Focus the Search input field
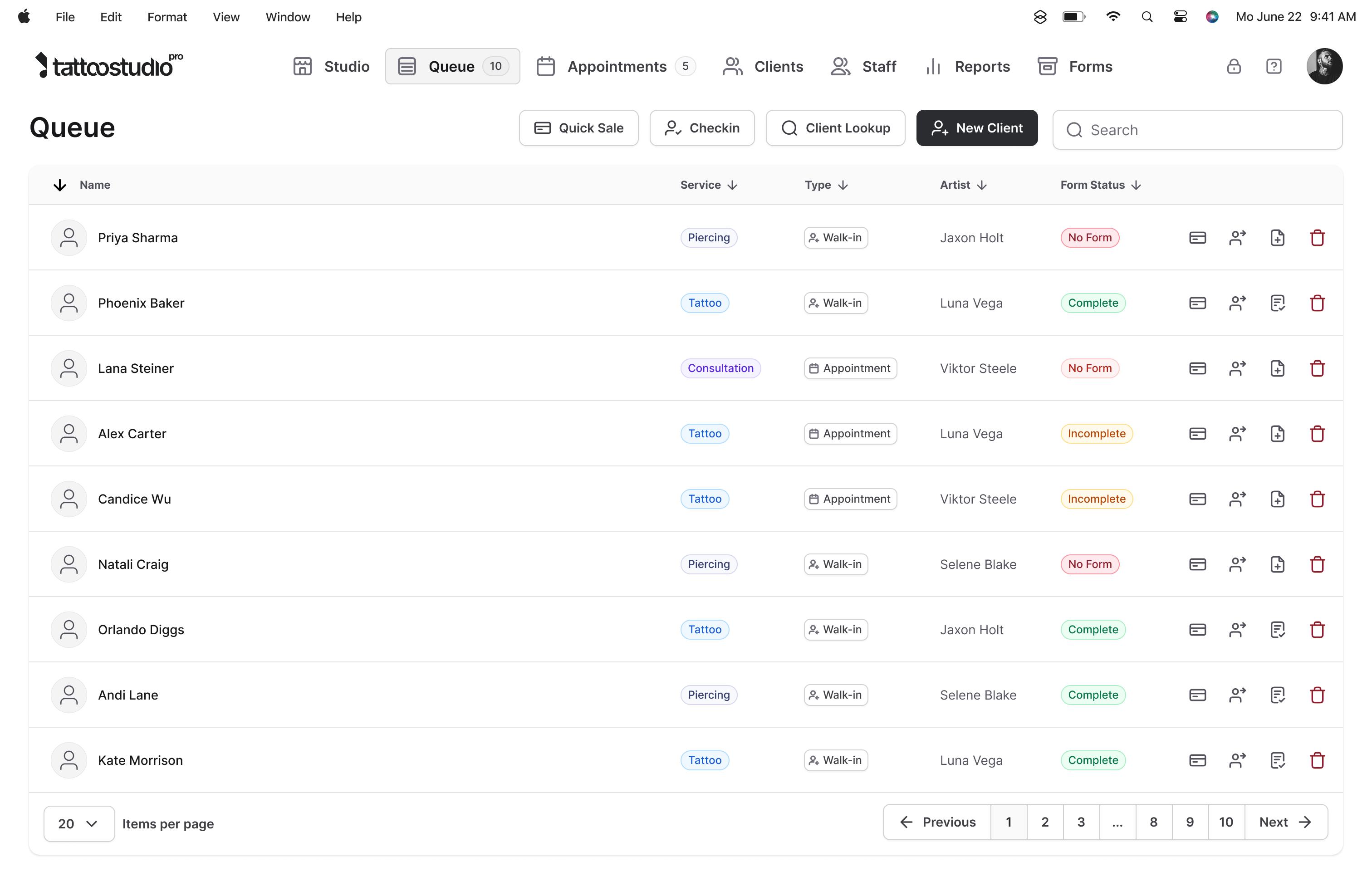Screen dimensions: 1372x891 pos(1197,130)
